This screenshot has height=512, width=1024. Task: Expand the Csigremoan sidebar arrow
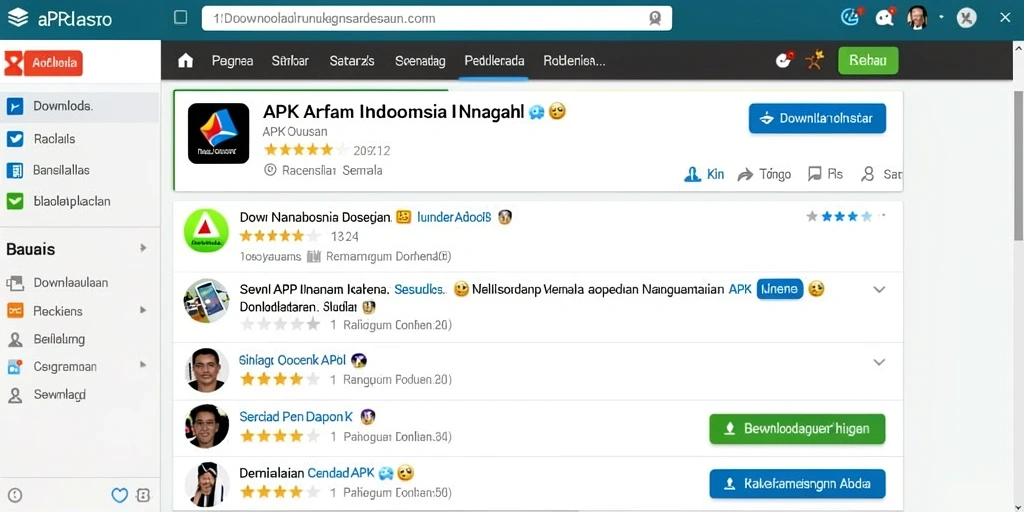pos(143,366)
